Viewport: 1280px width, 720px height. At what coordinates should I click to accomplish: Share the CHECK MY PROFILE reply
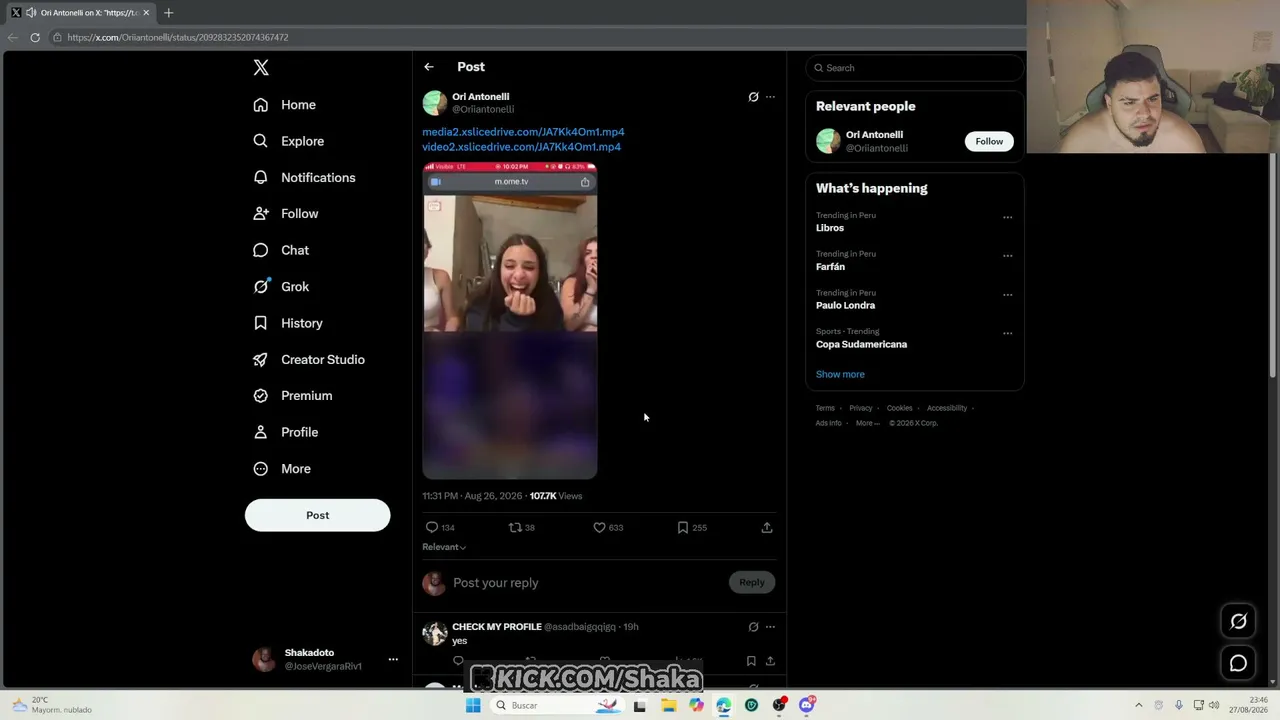point(770,661)
